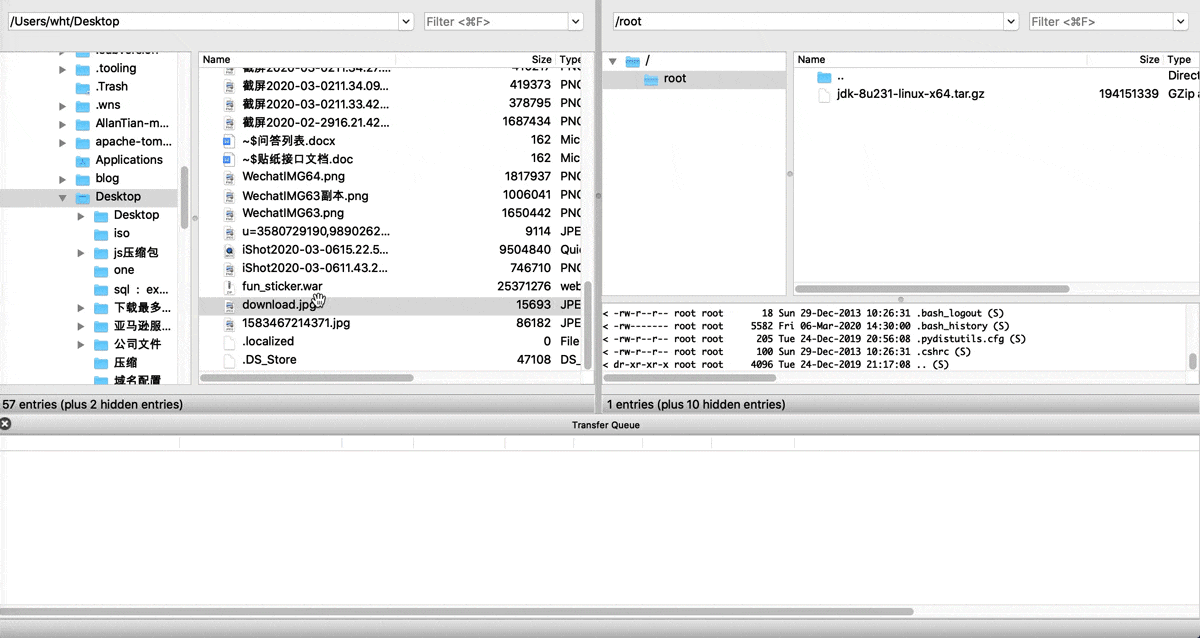
Task: Select the 截屏2020-03-0211.34.09... file name
Action: (315, 86)
